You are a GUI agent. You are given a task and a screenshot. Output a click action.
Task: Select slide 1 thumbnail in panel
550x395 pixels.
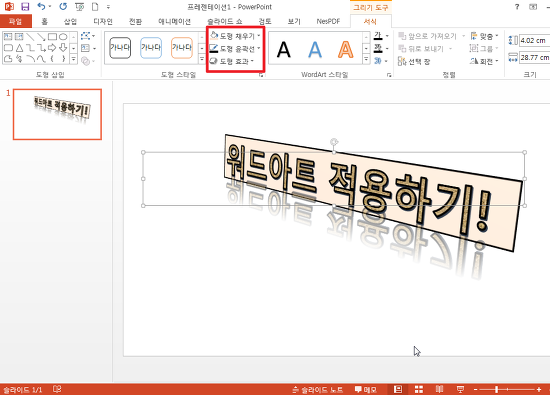pos(58,114)
